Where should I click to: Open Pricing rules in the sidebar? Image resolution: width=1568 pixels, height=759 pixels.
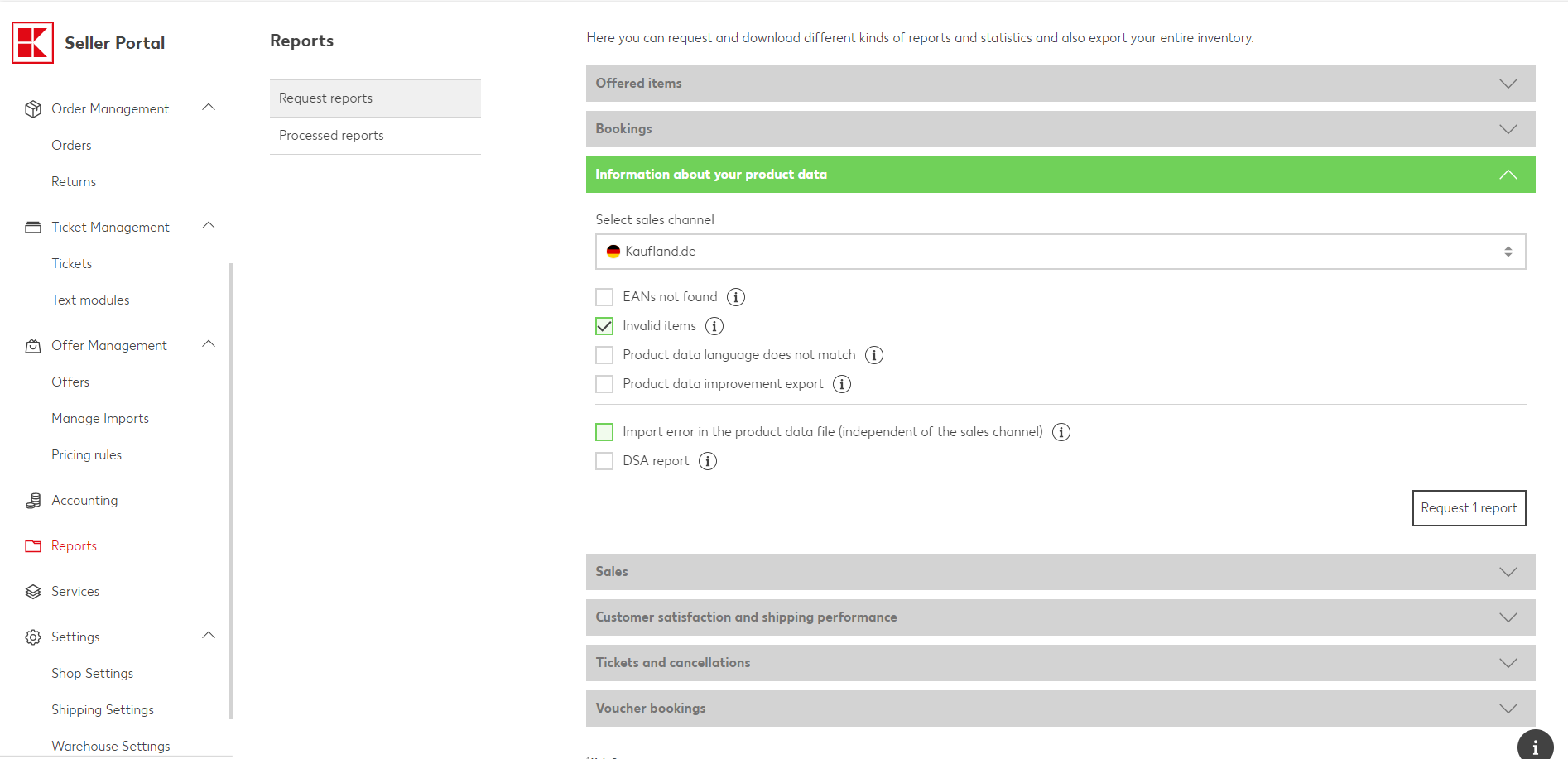(87, 455)
